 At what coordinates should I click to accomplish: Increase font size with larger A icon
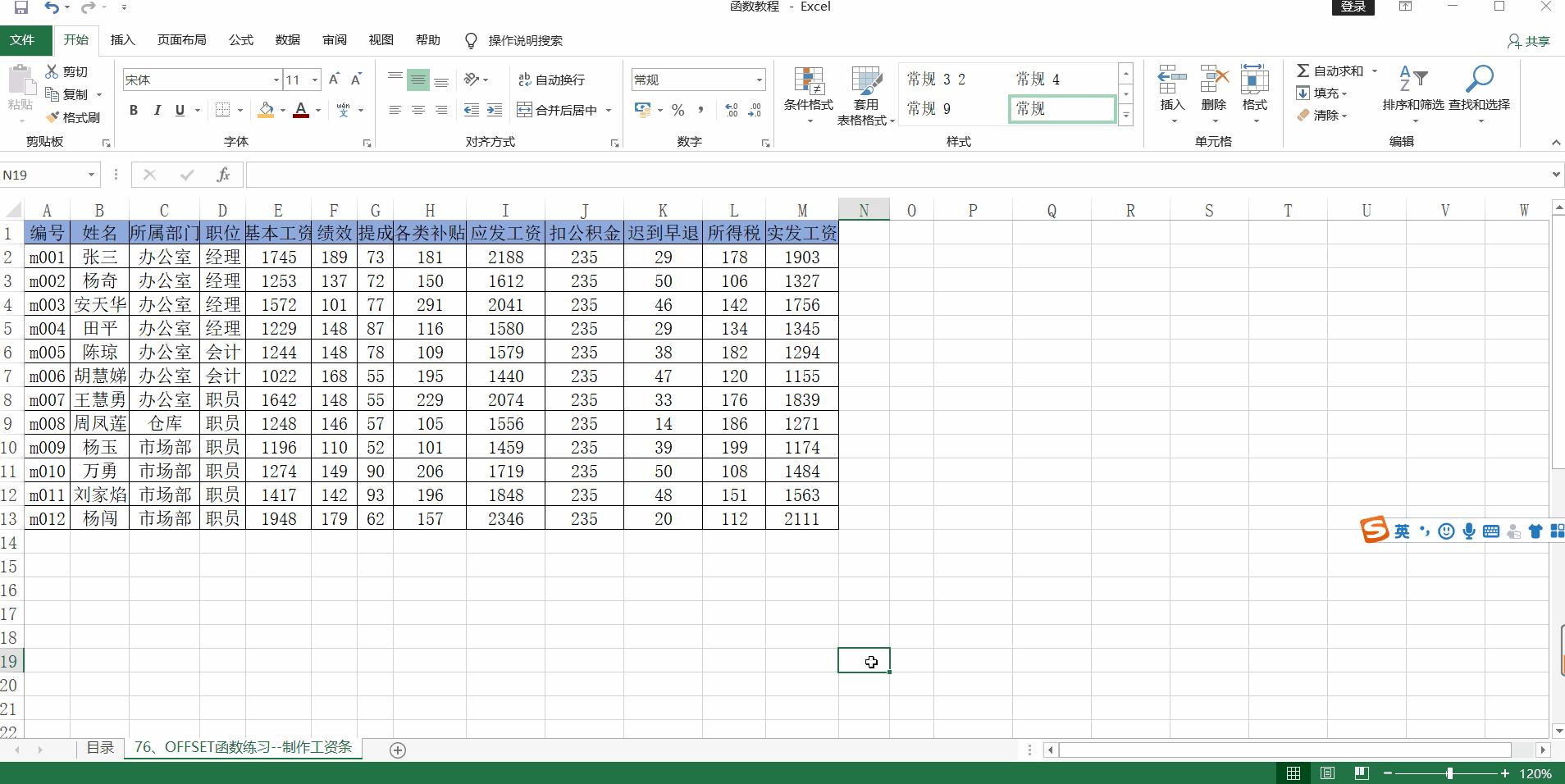(x=334, y=80)
